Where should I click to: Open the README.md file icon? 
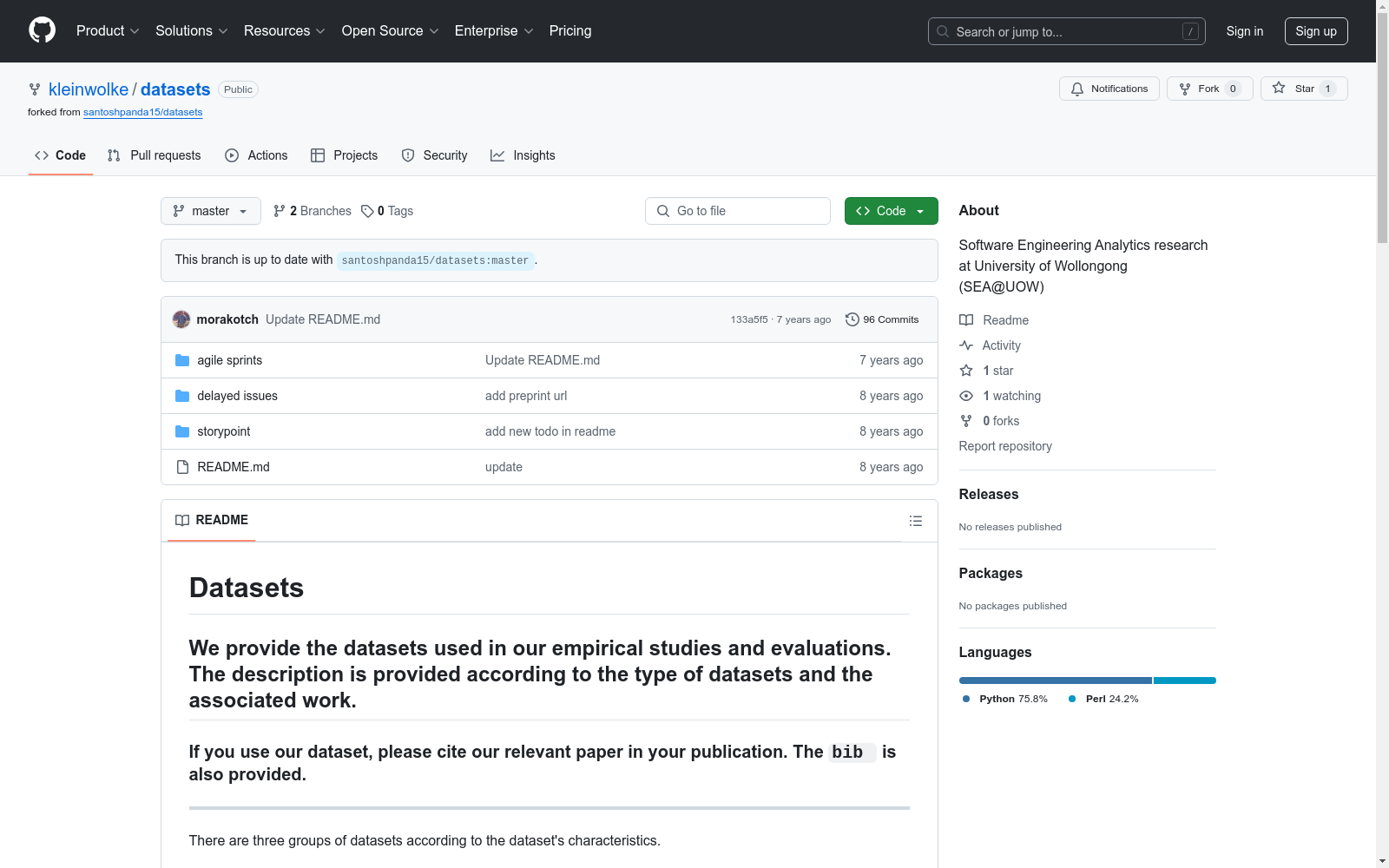pyautogui.click(x=182, y=467)
